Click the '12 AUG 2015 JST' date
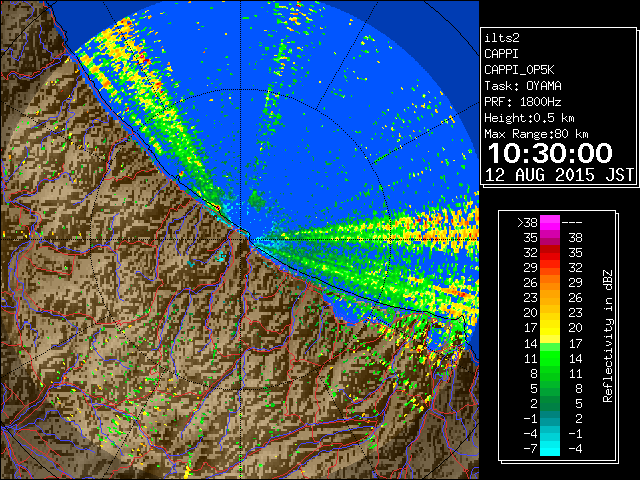The image size is (640, 480). (x=559, y=175)
